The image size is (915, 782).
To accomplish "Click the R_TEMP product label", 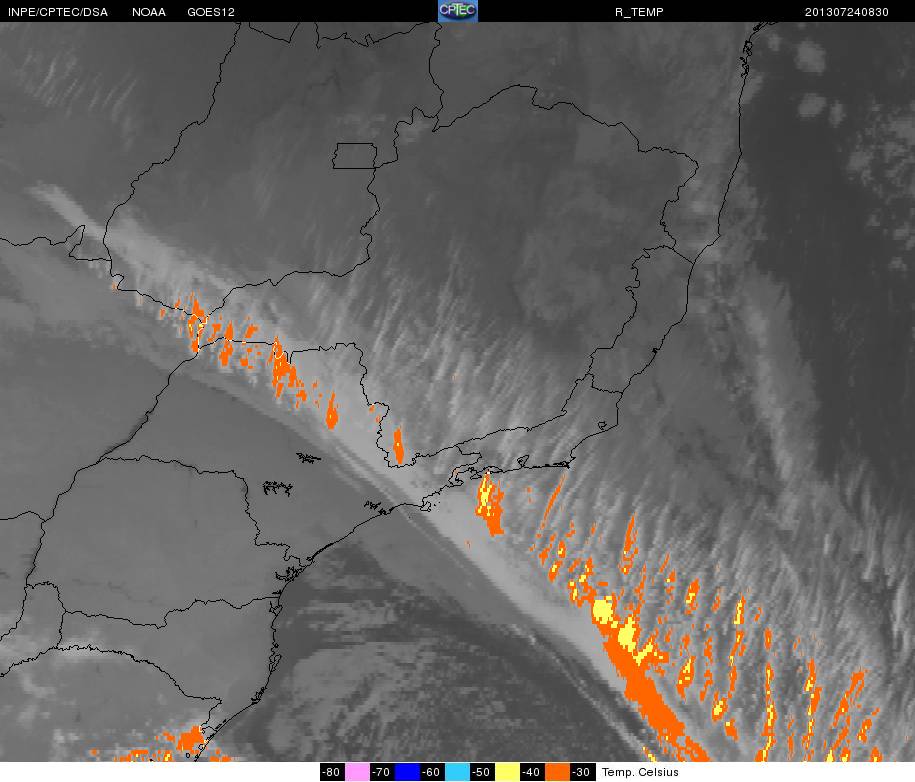I will coord(639,12).
